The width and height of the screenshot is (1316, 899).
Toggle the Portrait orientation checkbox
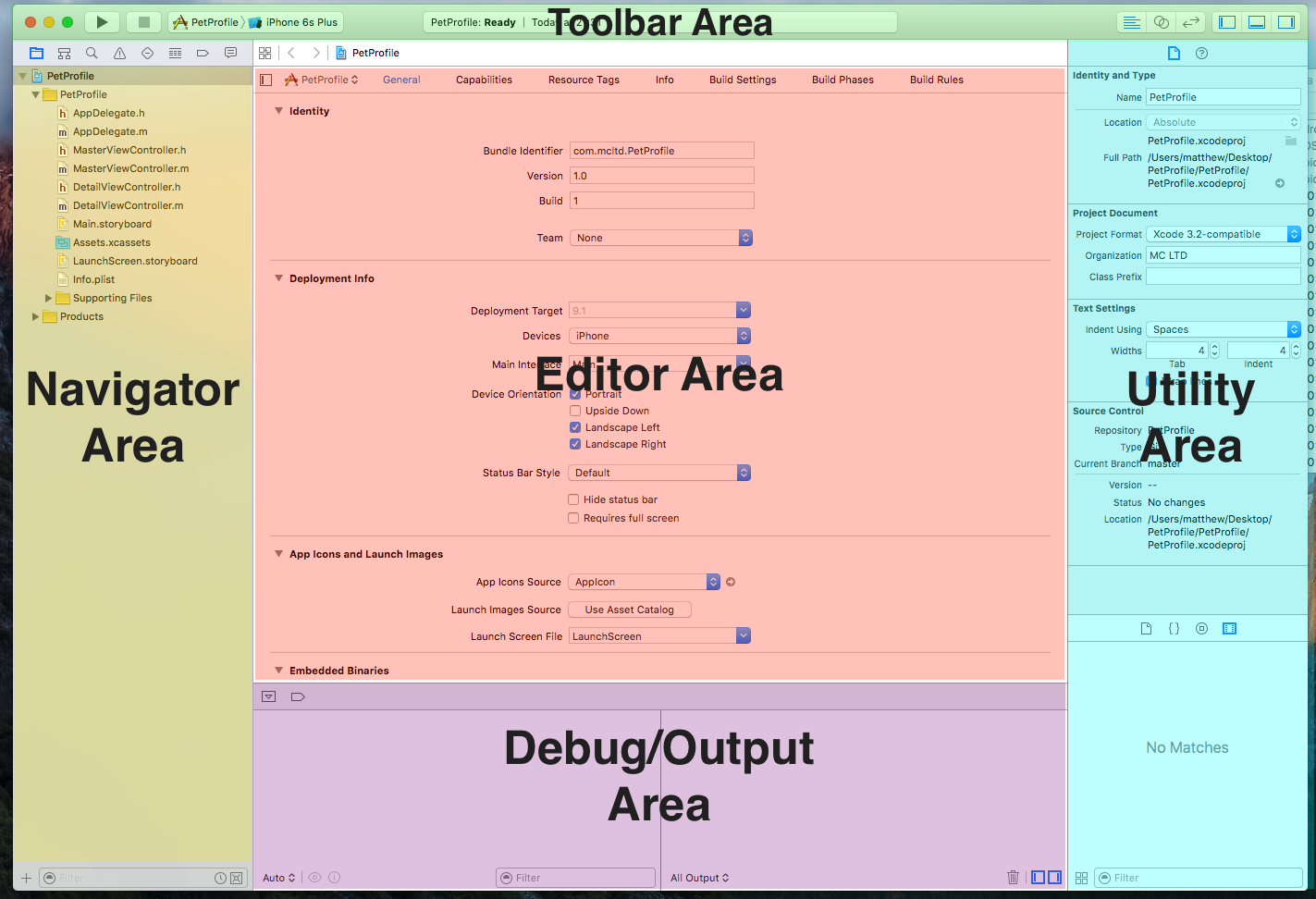pyautogui.click(x=575, y=394)
